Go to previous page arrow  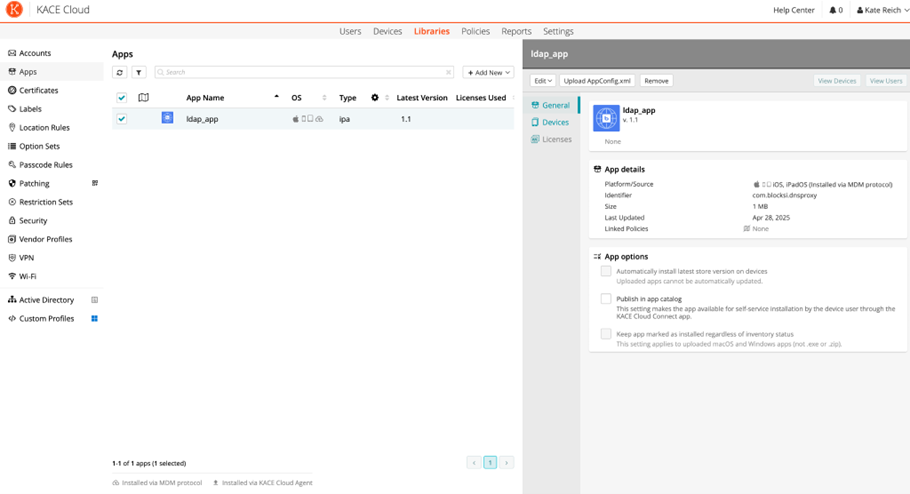[474, 463]
